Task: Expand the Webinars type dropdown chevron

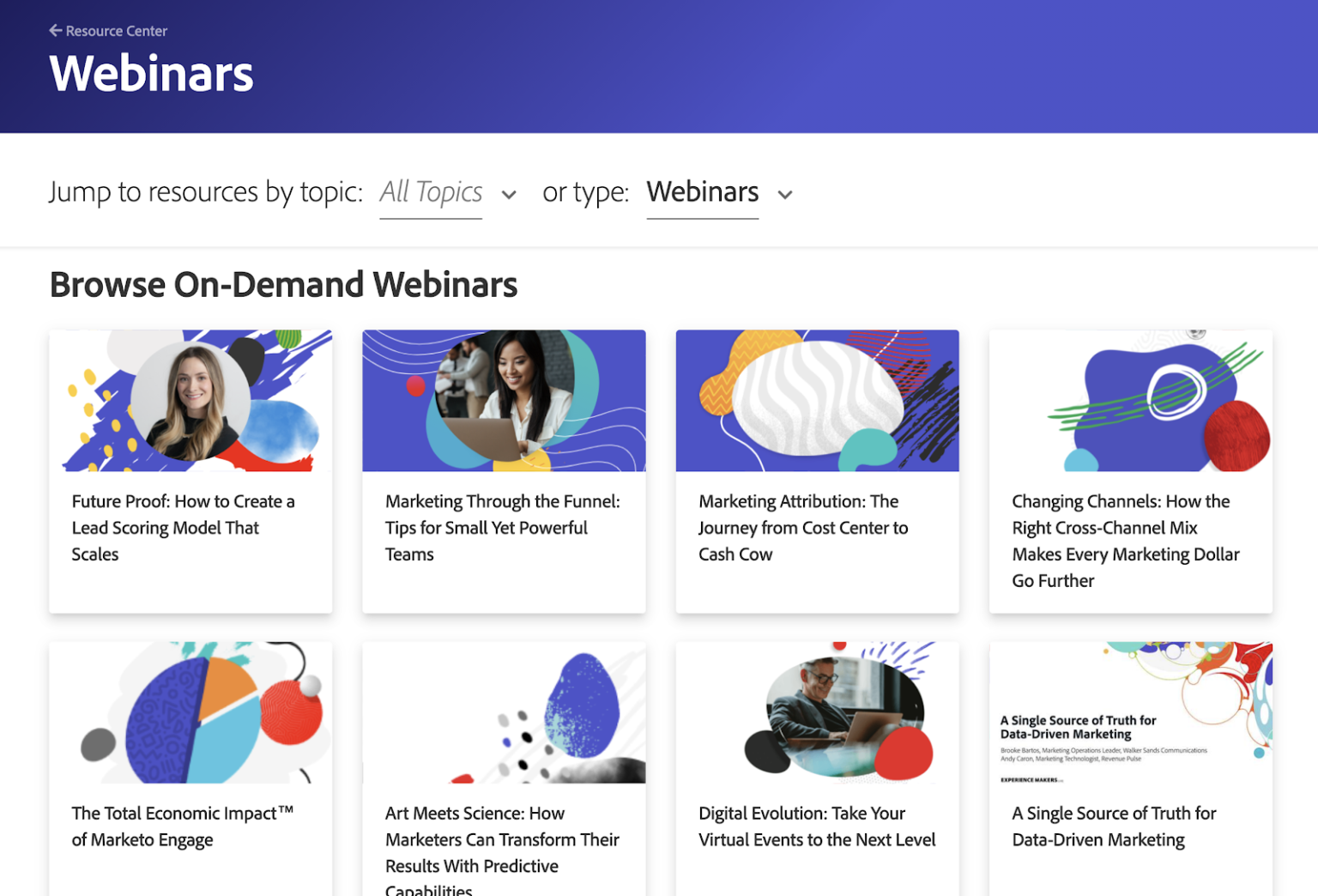Action: (x=784, y=195)
